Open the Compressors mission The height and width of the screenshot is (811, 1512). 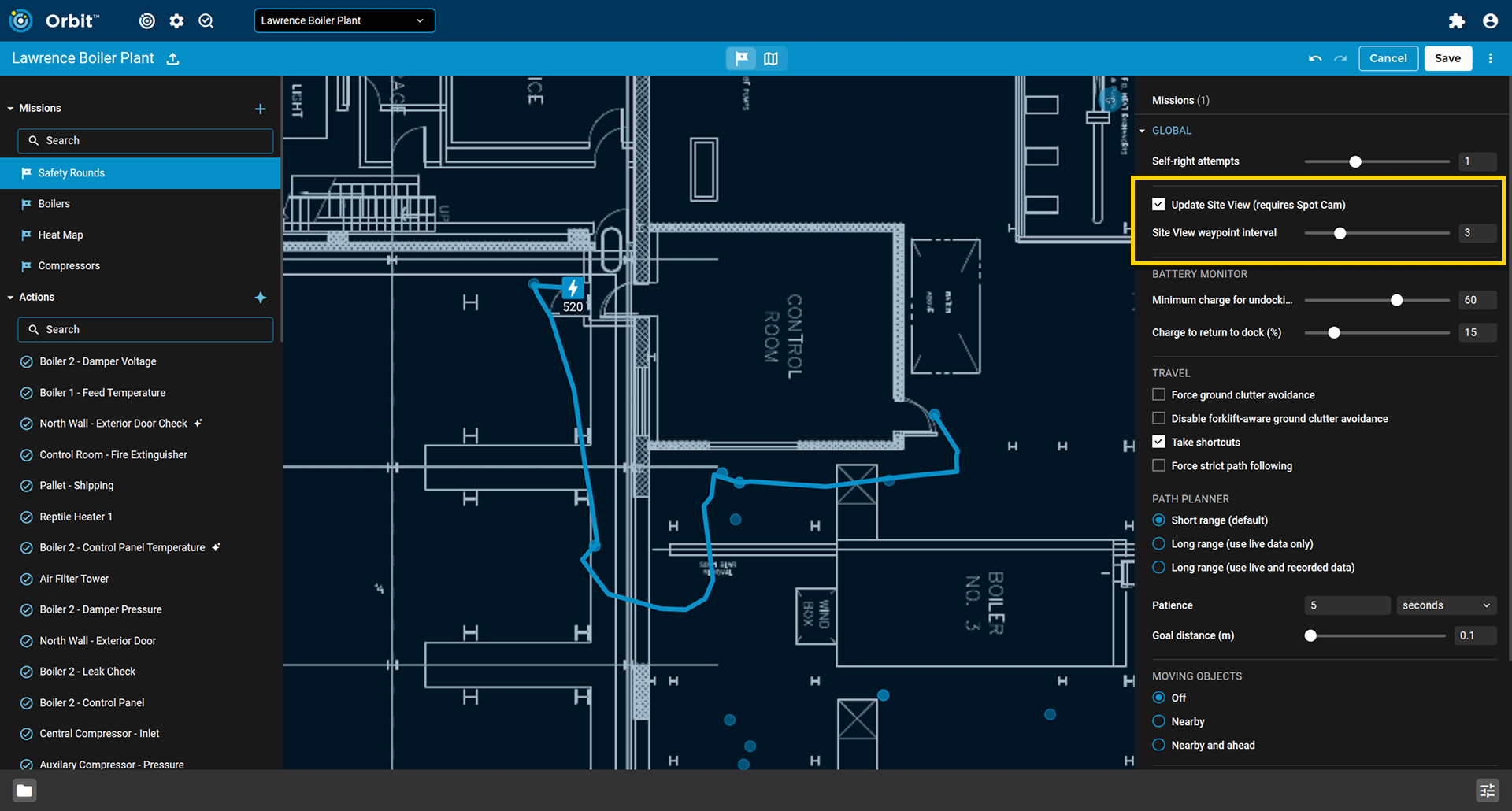(140, 266)
